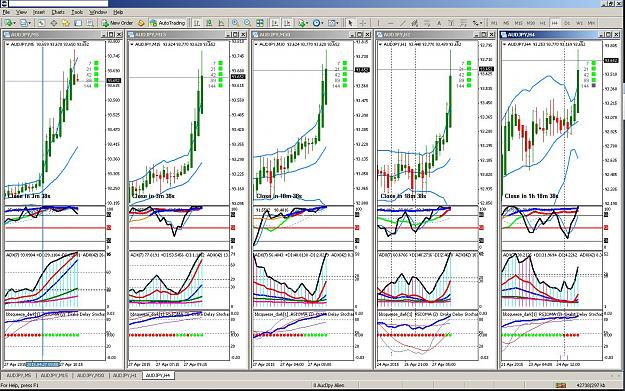Open the Insert menu
The width and height of the screenshot is (625, 391).
click(39, 12)
